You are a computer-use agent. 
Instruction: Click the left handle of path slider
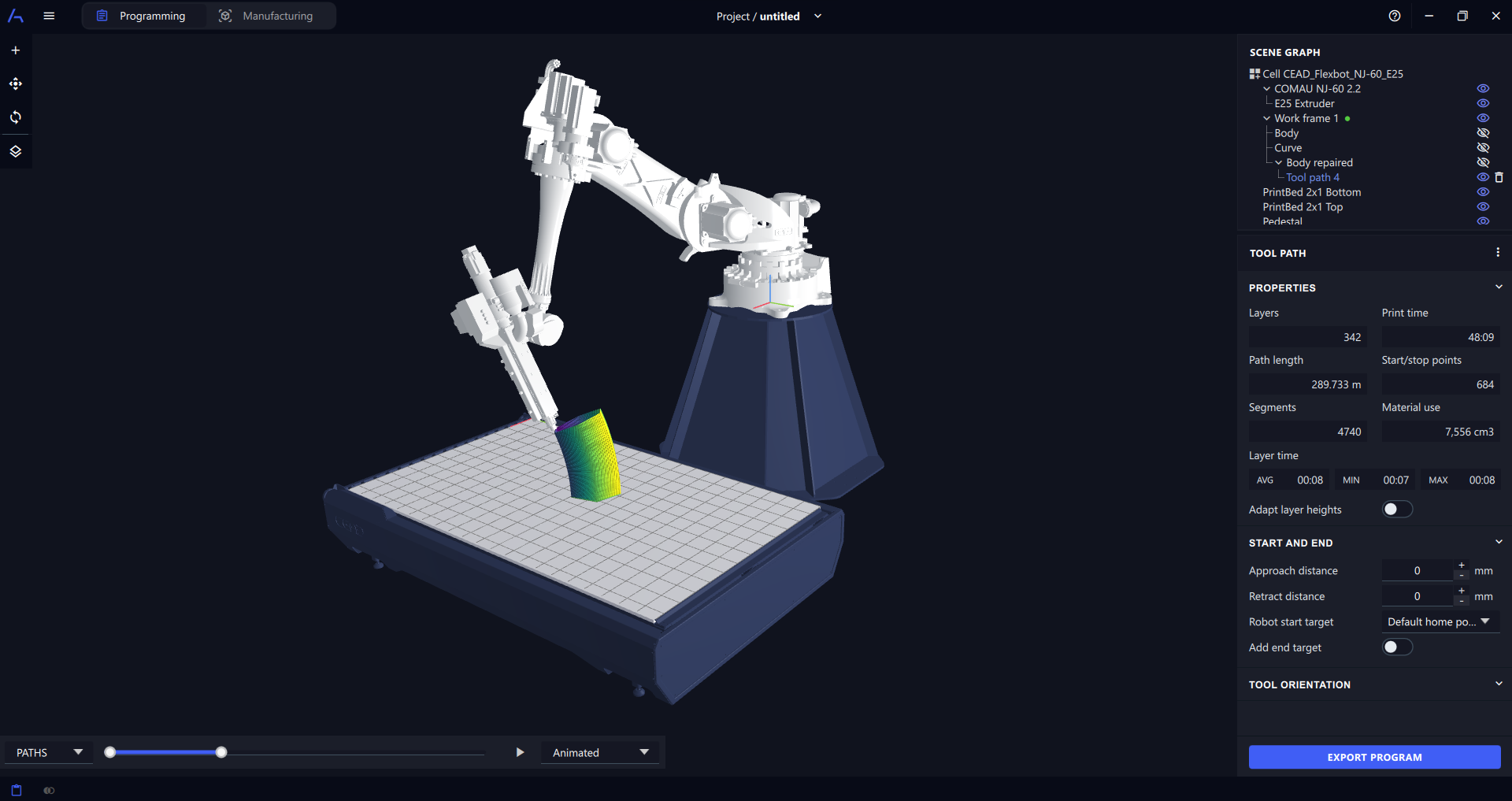(110, 752)
